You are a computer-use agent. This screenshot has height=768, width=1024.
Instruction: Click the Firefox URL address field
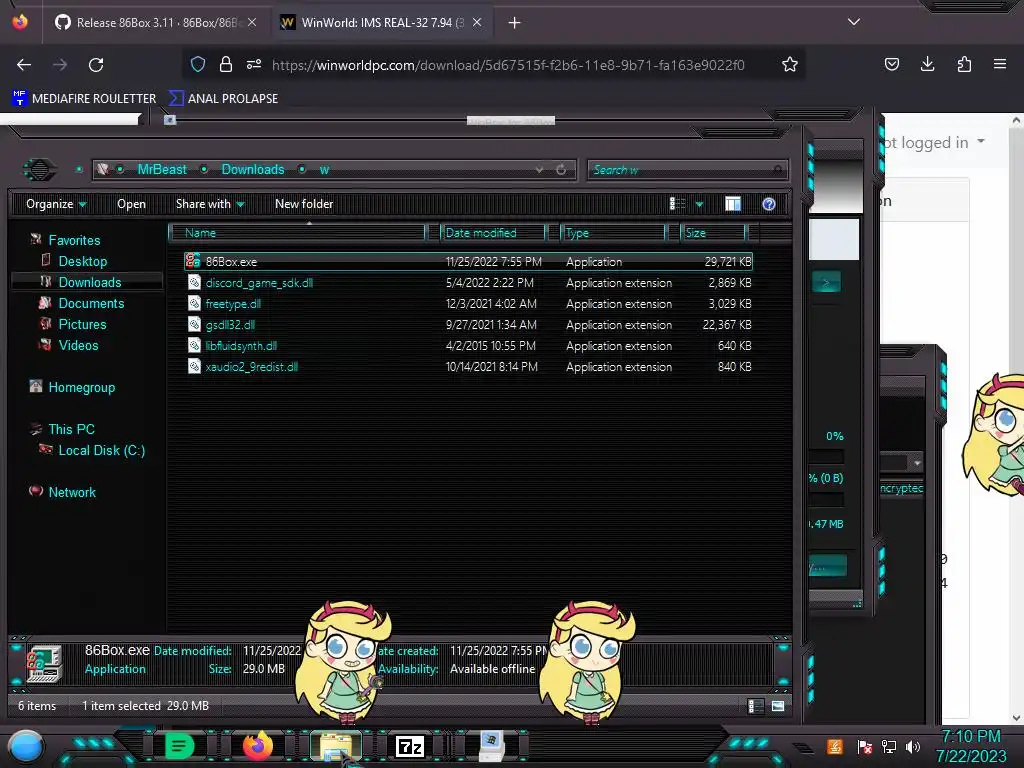508,65
